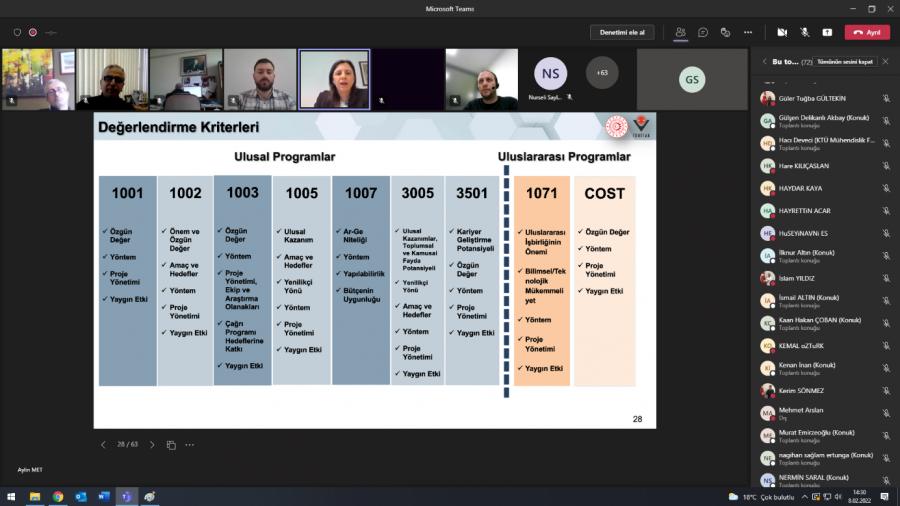Click the shield security icon
Viewport: 900px width, 506px height.
point(17,32)
